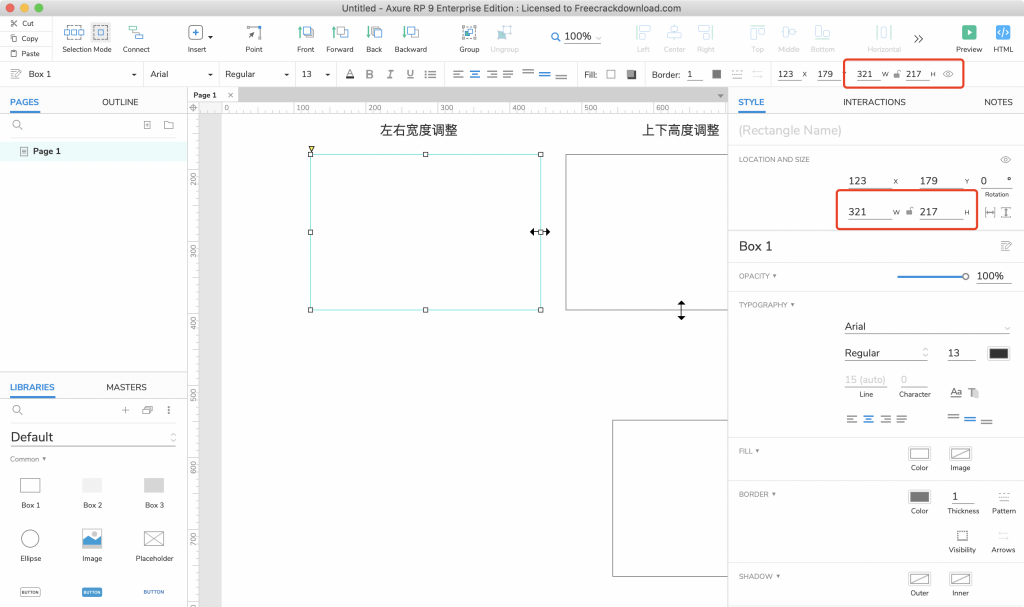The height and width of the screenshot is (607, 1024).
Task: Open the HTML publish icon
Action: [1002, 33]
